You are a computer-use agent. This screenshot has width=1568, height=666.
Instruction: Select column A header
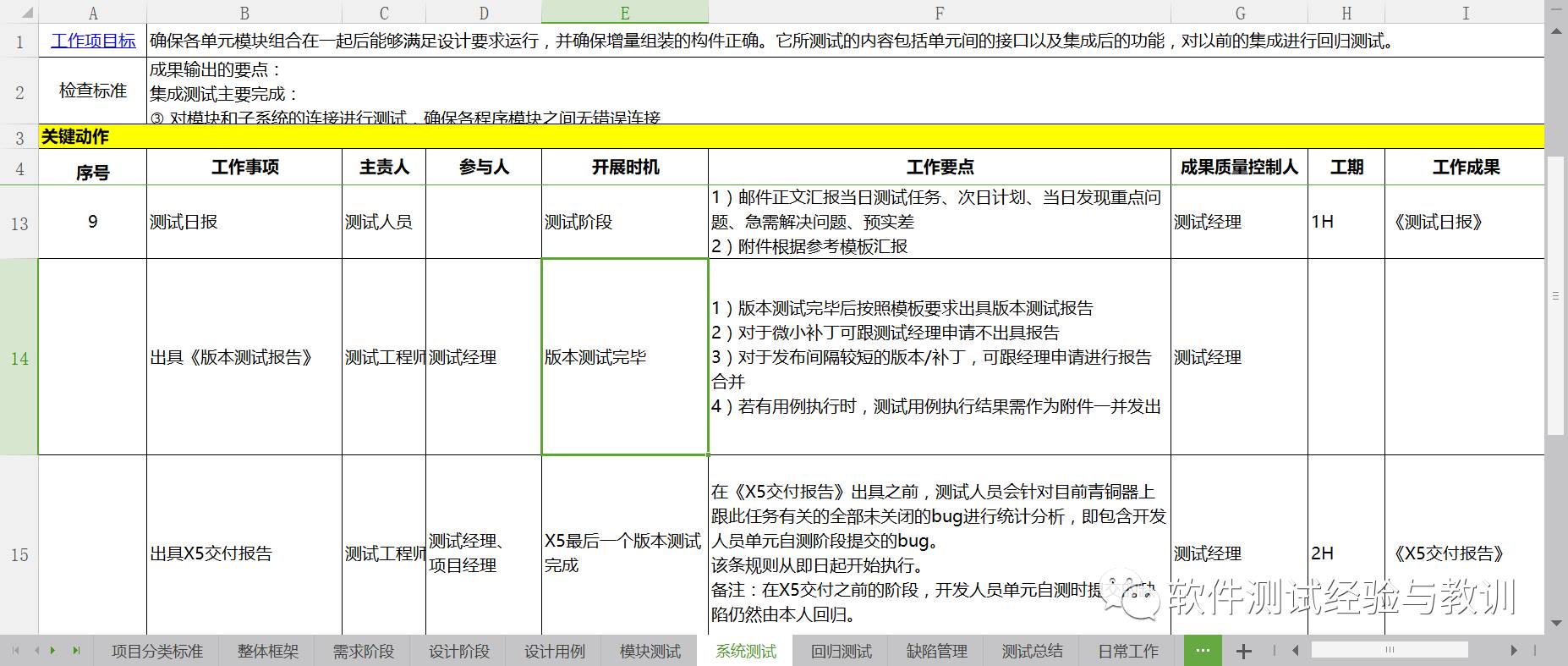pos(93,12)
